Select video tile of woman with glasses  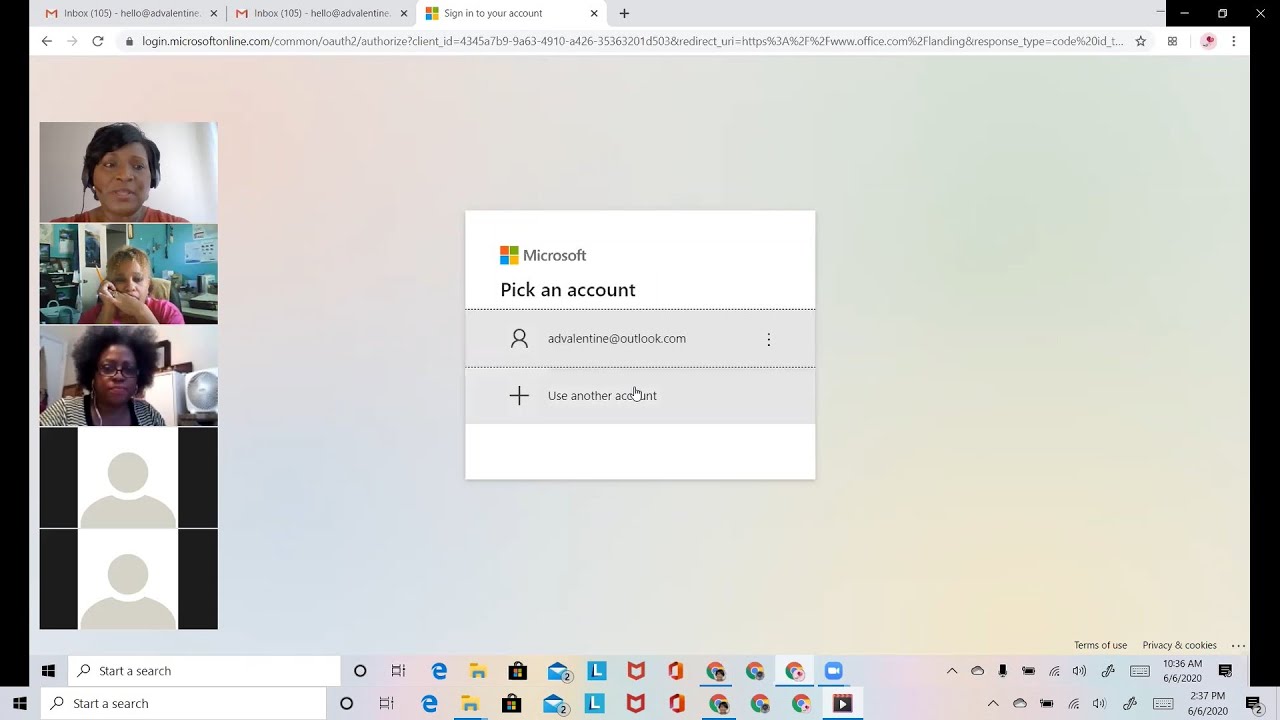pyautogui.click(x=128, y=376)
